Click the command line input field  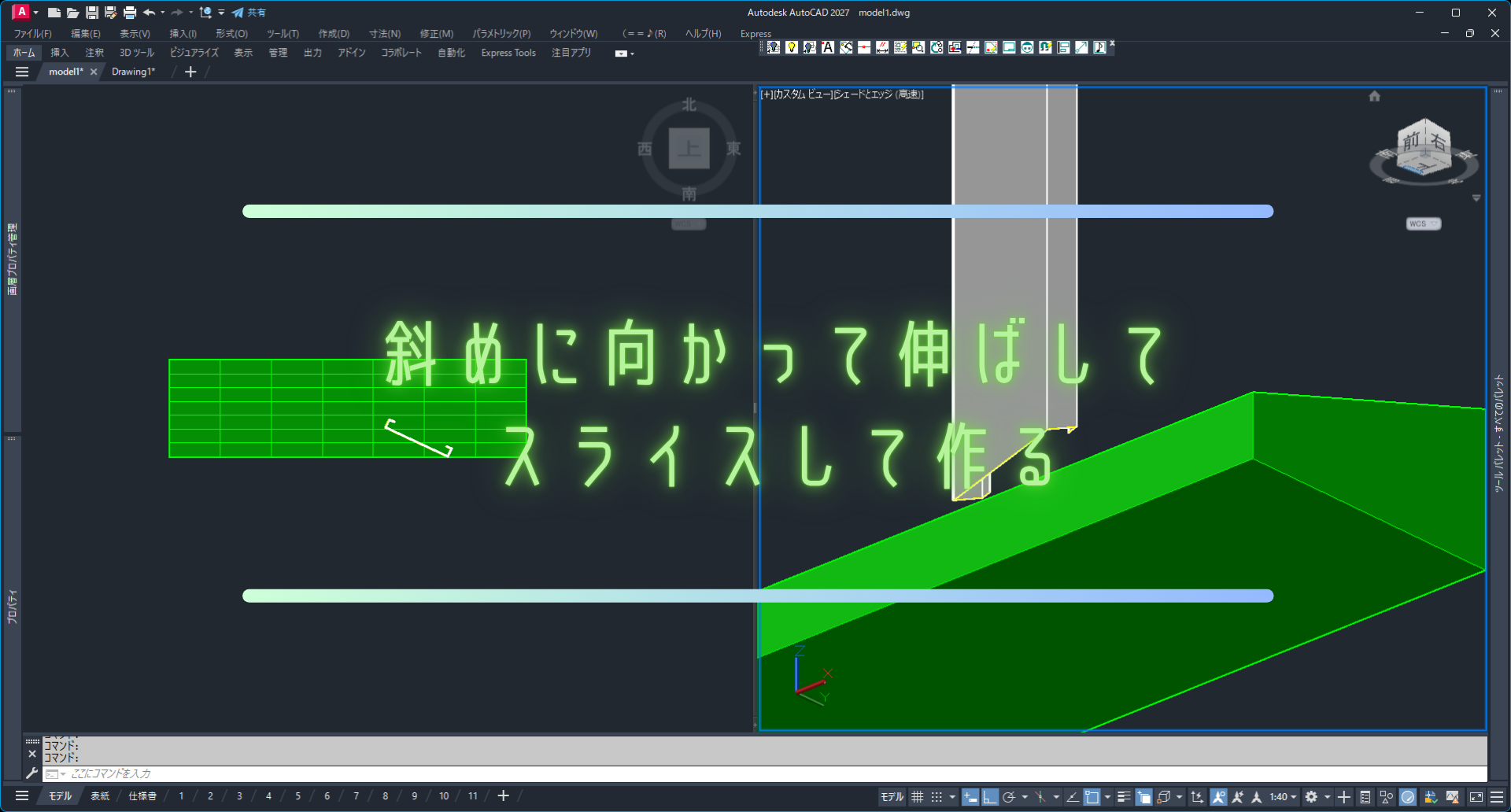pyautogui.click(x=708, y=774)
